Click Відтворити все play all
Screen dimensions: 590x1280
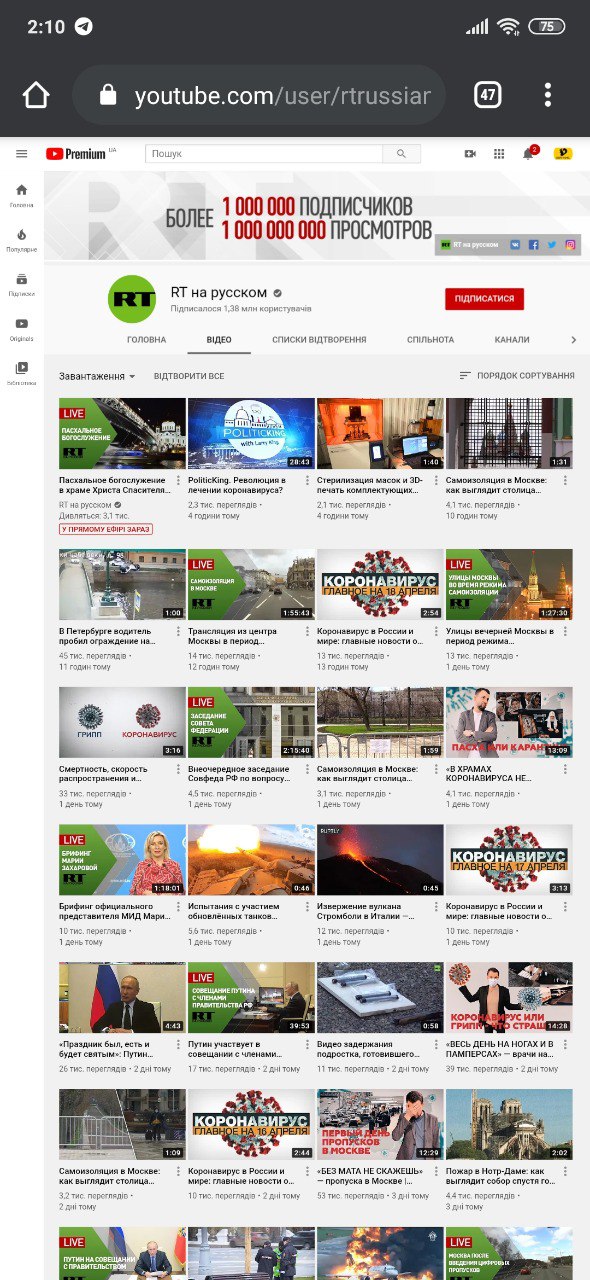(189, 376)
